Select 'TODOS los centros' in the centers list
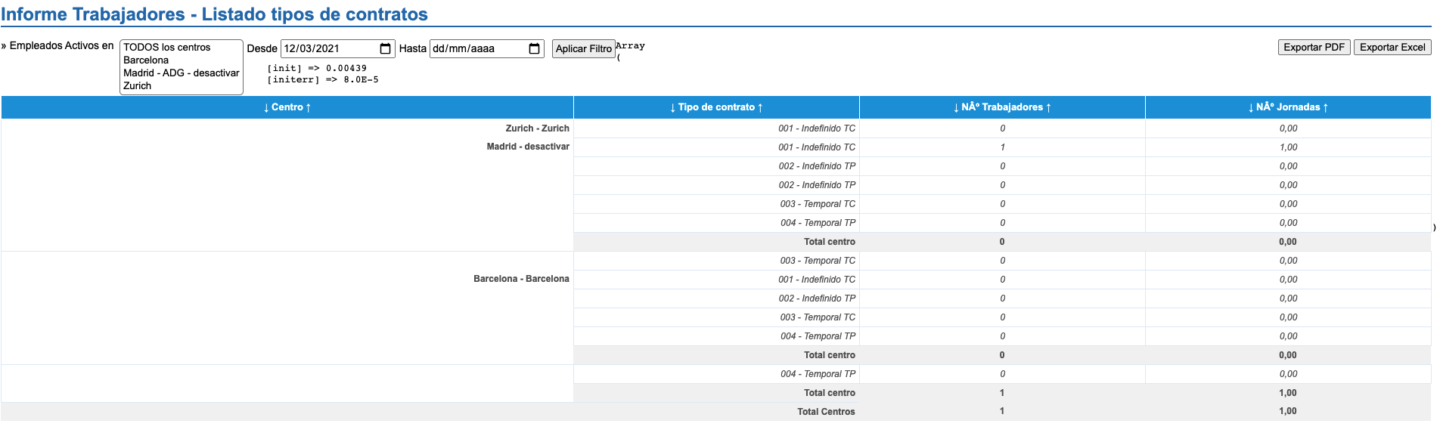 click(167, 47)
